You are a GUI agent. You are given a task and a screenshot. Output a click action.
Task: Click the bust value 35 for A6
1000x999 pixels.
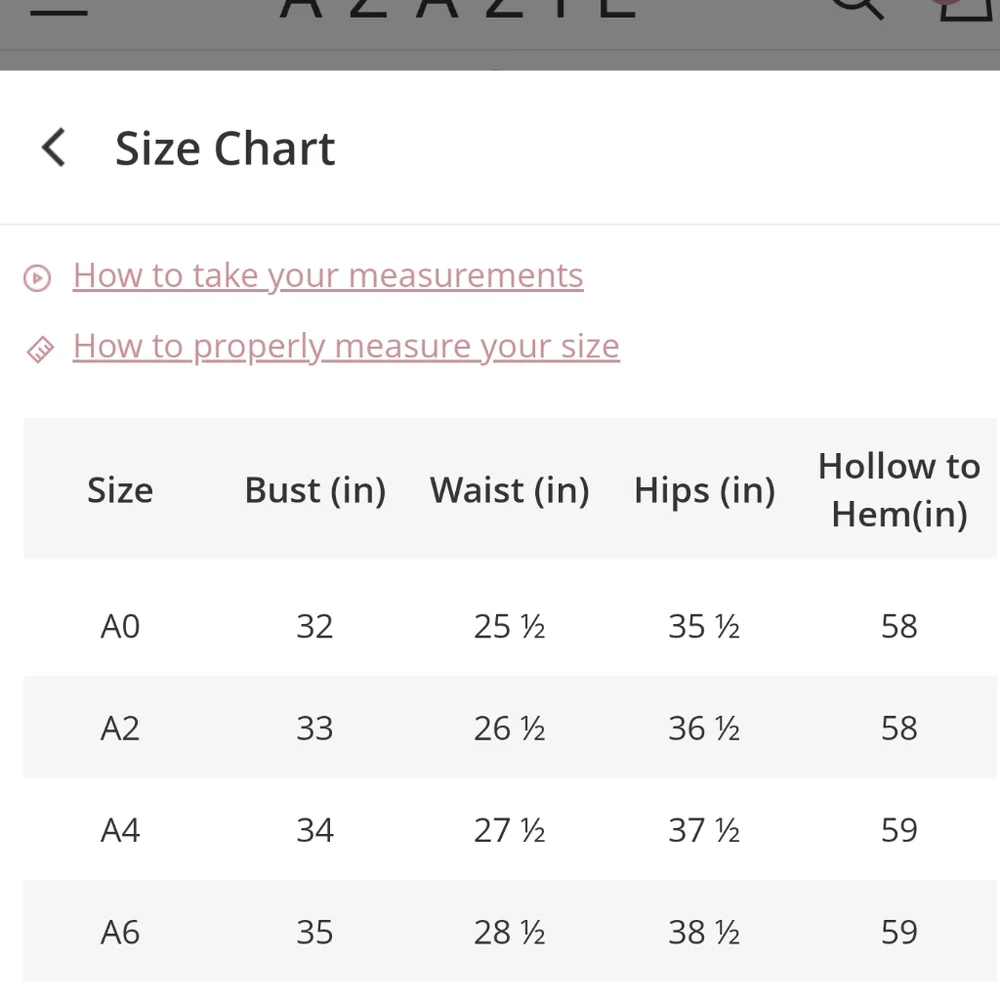click(315, 932)
